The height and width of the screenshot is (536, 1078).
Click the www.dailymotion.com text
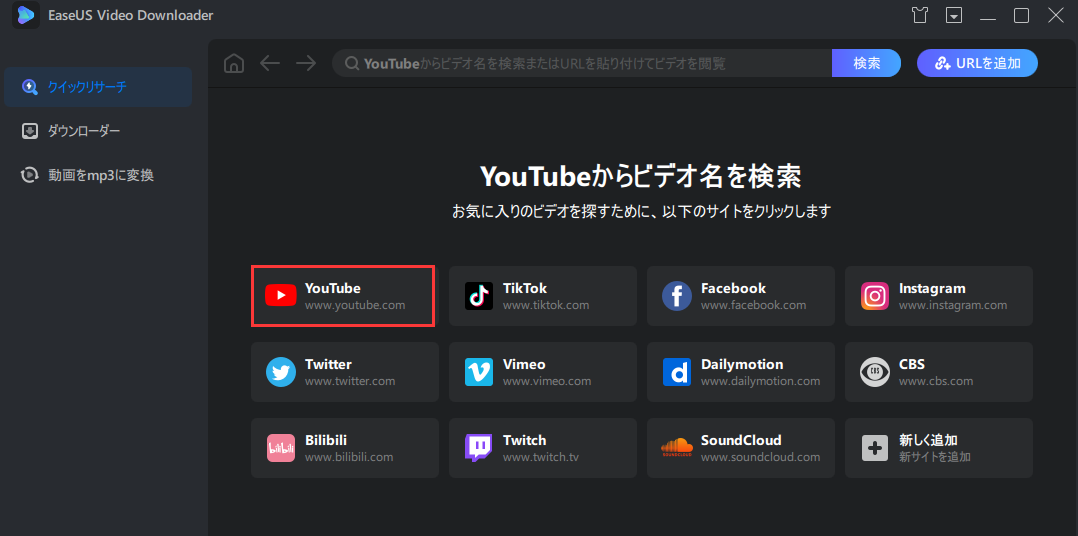coord(760,381)
